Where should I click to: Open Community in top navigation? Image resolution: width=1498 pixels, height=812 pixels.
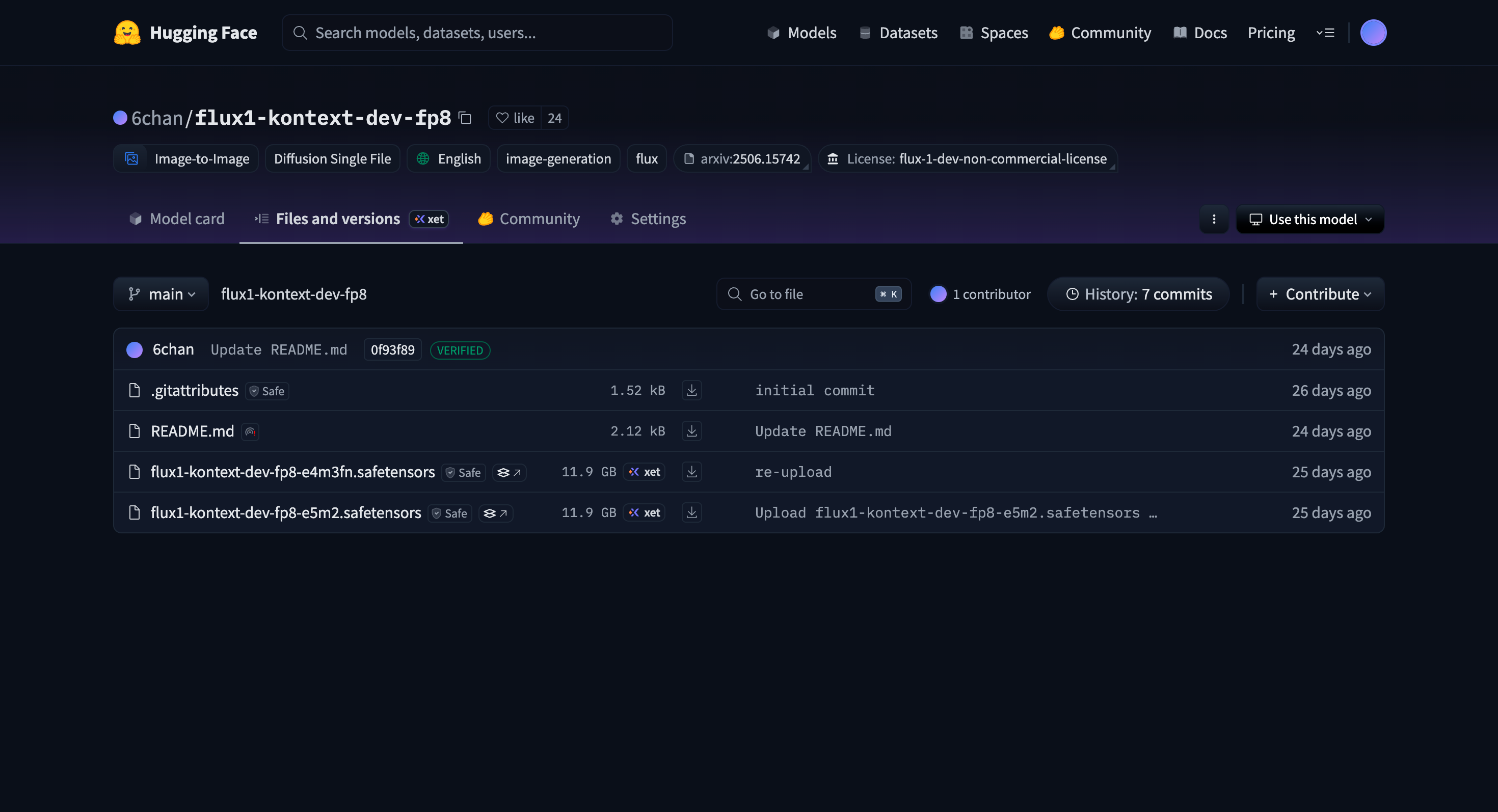[x=1100, y=33]
